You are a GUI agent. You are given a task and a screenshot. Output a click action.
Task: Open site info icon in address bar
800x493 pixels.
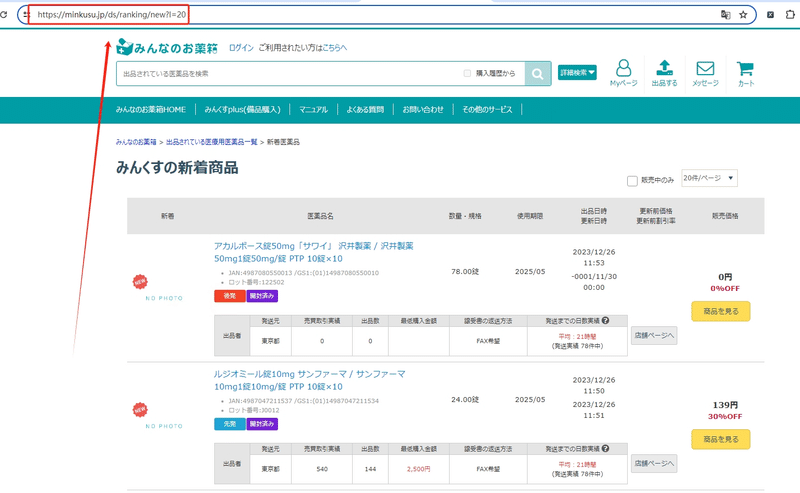pyautogui.click(x=27, y=15)
